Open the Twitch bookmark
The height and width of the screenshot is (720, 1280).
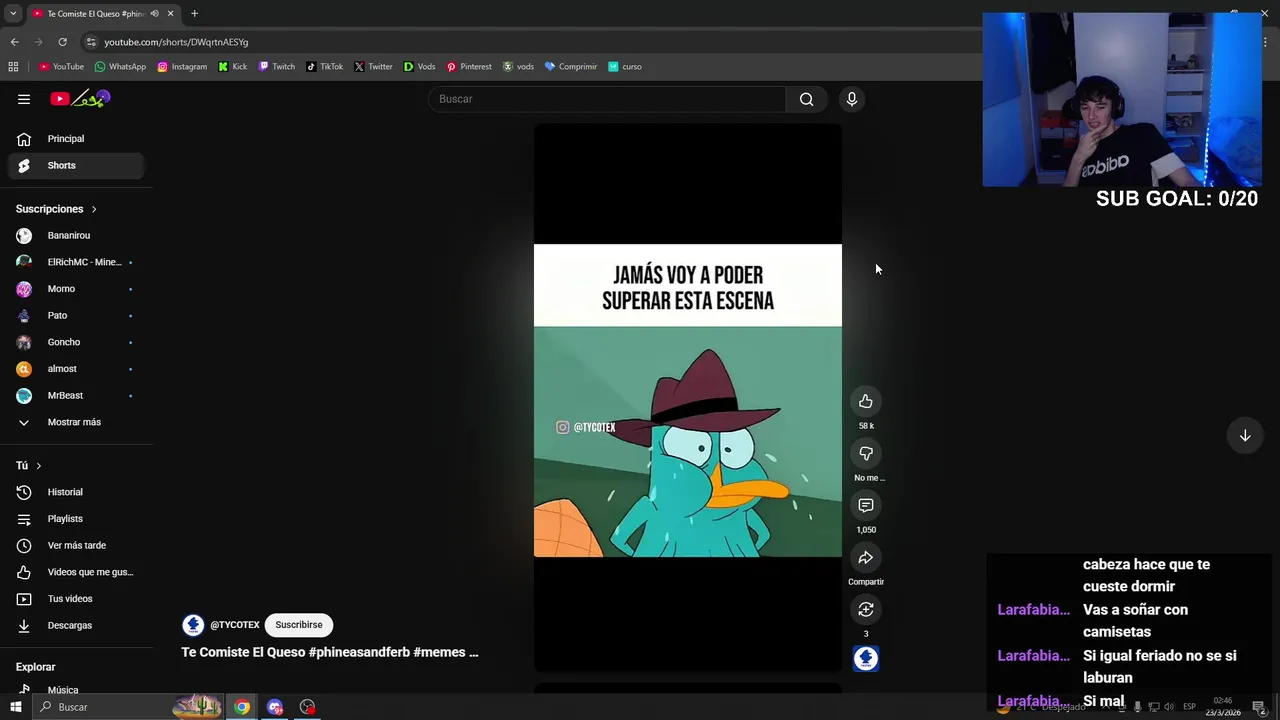pos(277,67)
